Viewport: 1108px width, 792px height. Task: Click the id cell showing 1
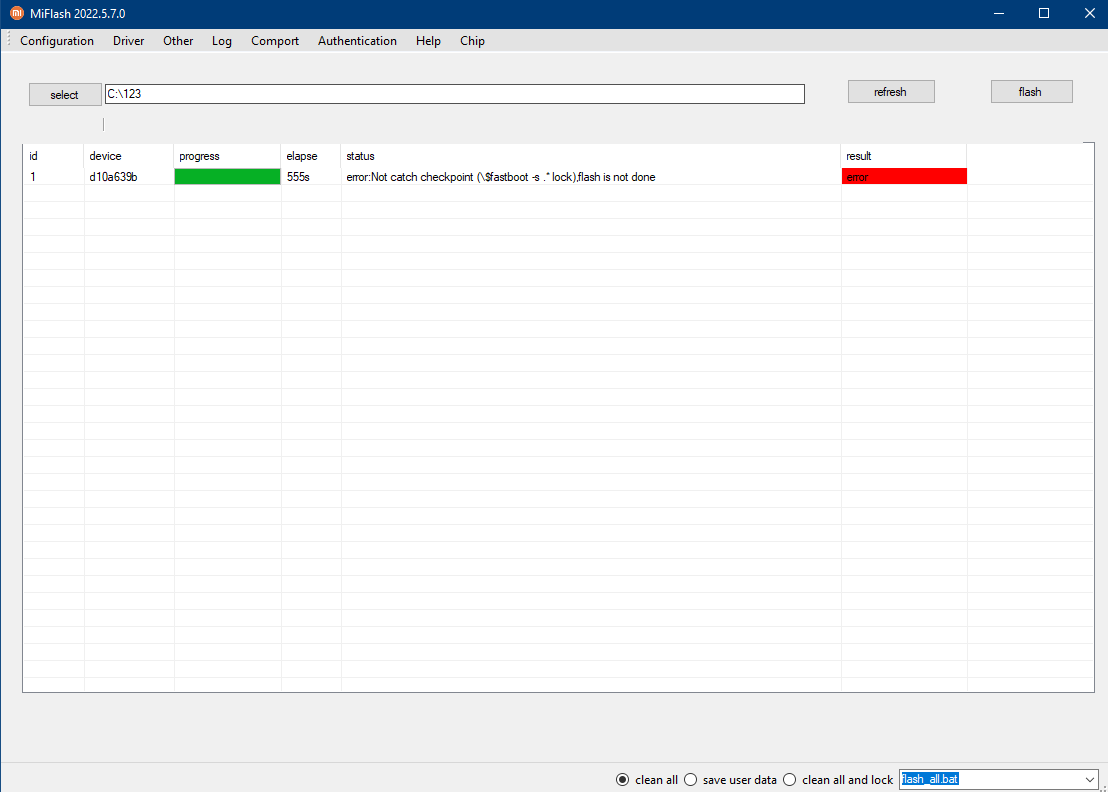coord(54,177)
